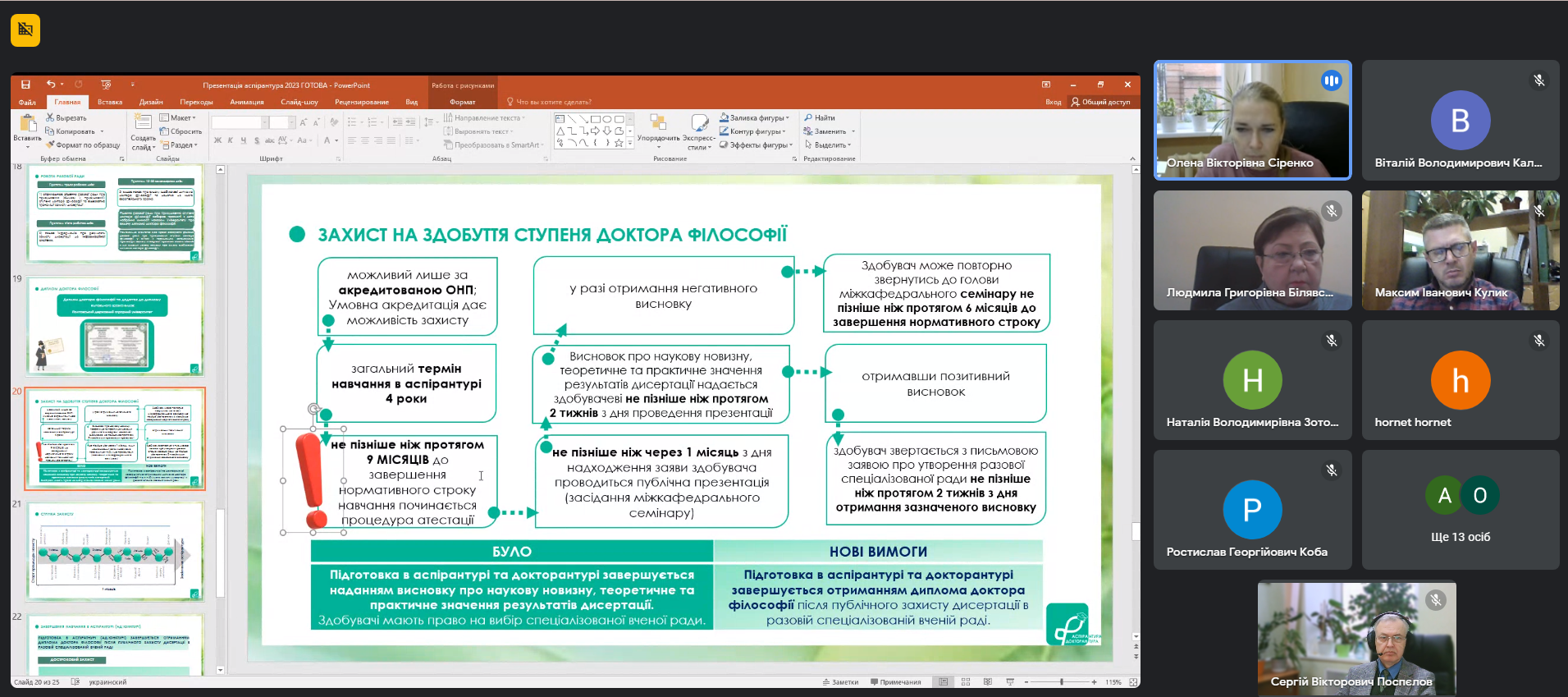Start slideshow from beginning quick access icon
Viewport: 1568px width, 697px height.
106,85
